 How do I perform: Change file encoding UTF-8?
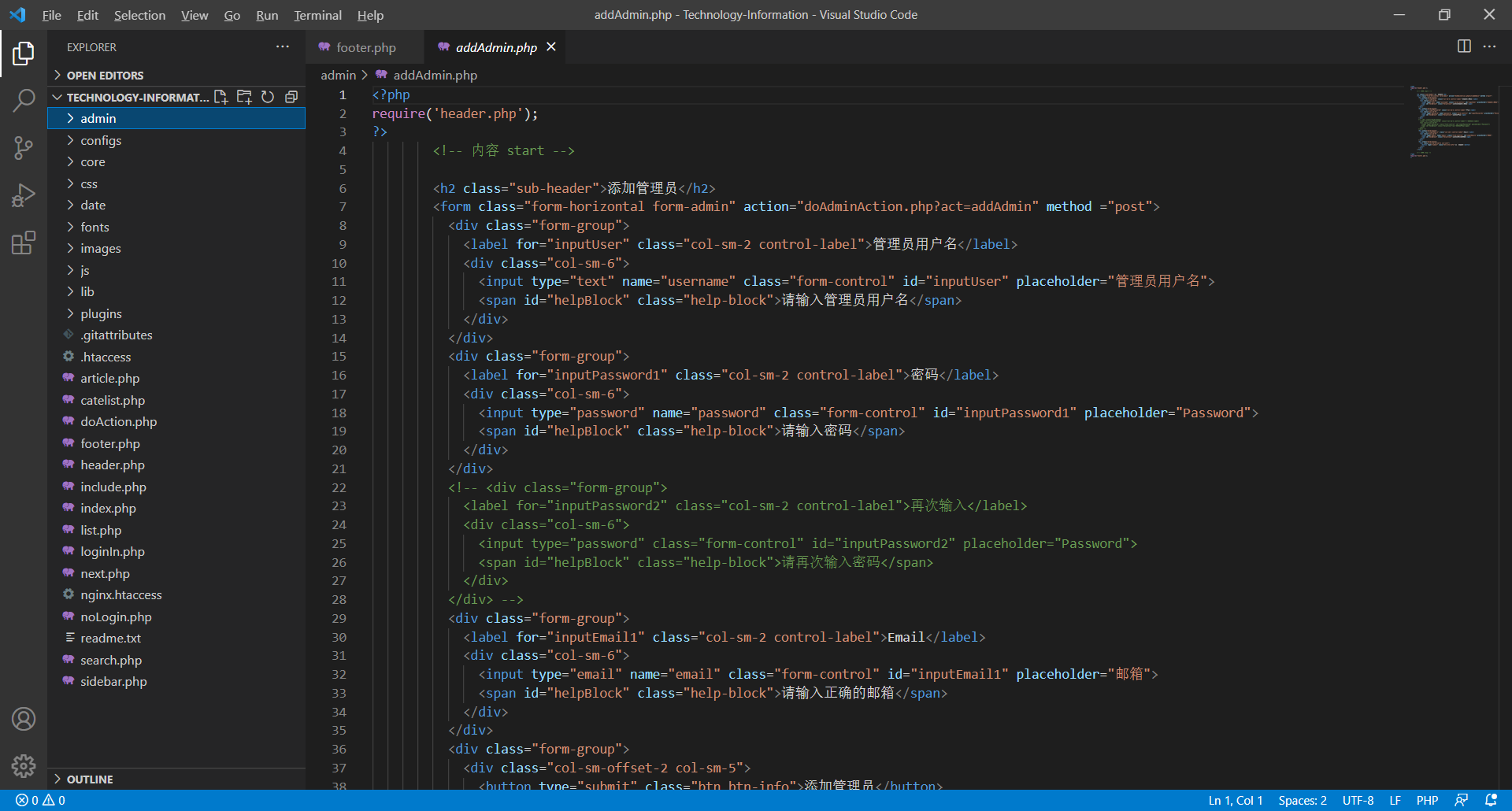[1358, 801]
